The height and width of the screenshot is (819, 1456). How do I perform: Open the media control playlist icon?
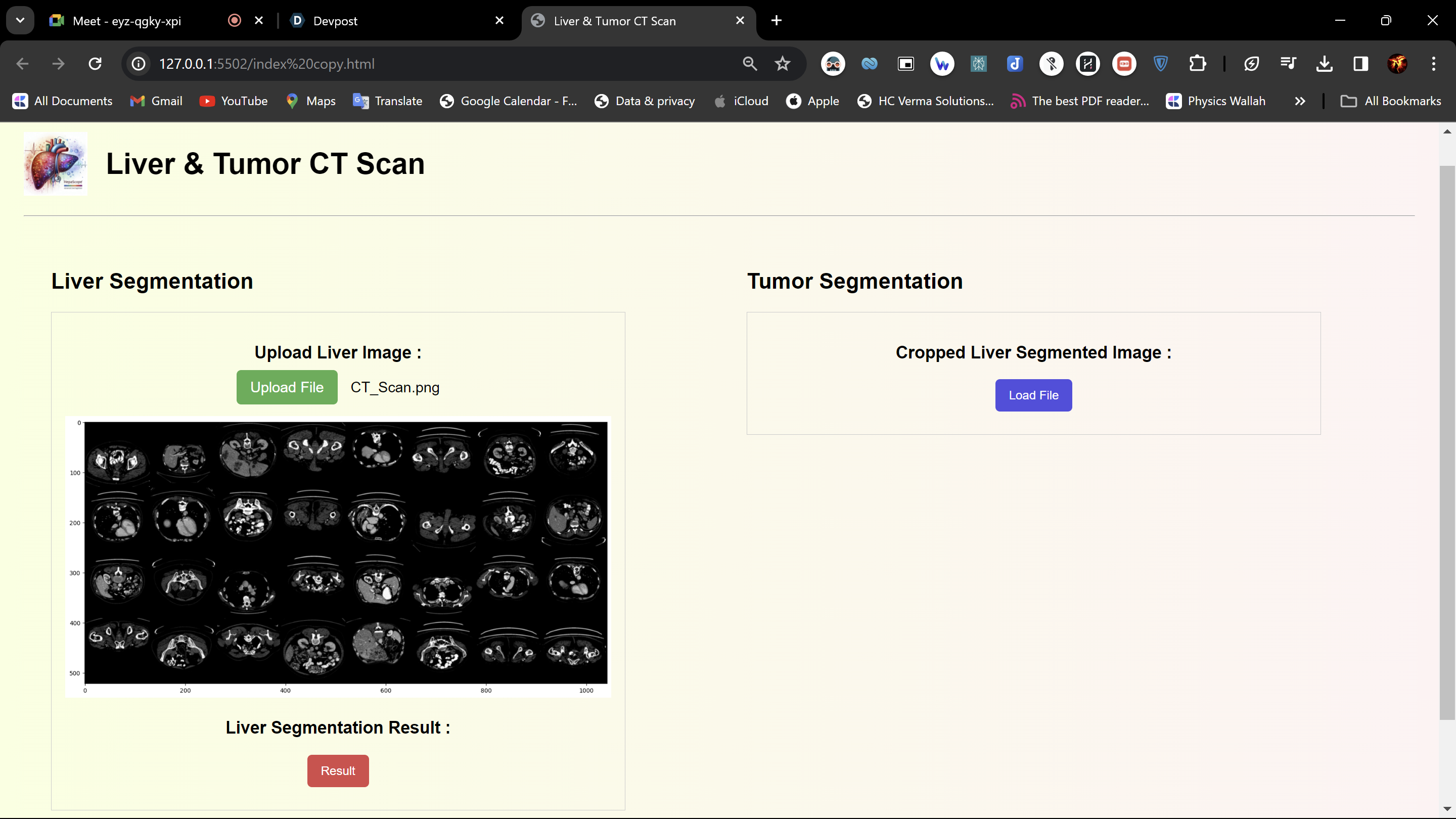(x=1288, y=64)
